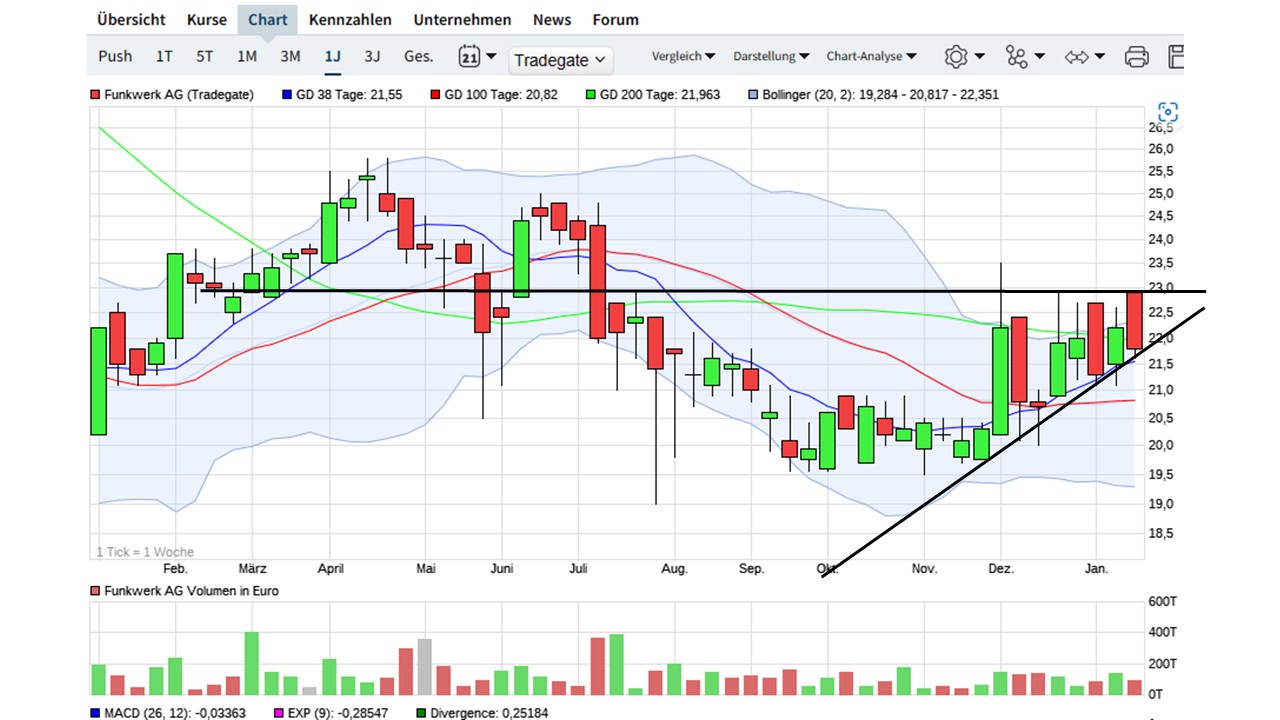The image size is (1280, 720).
Task: Click the April label on the time axis
Action: 330,569
